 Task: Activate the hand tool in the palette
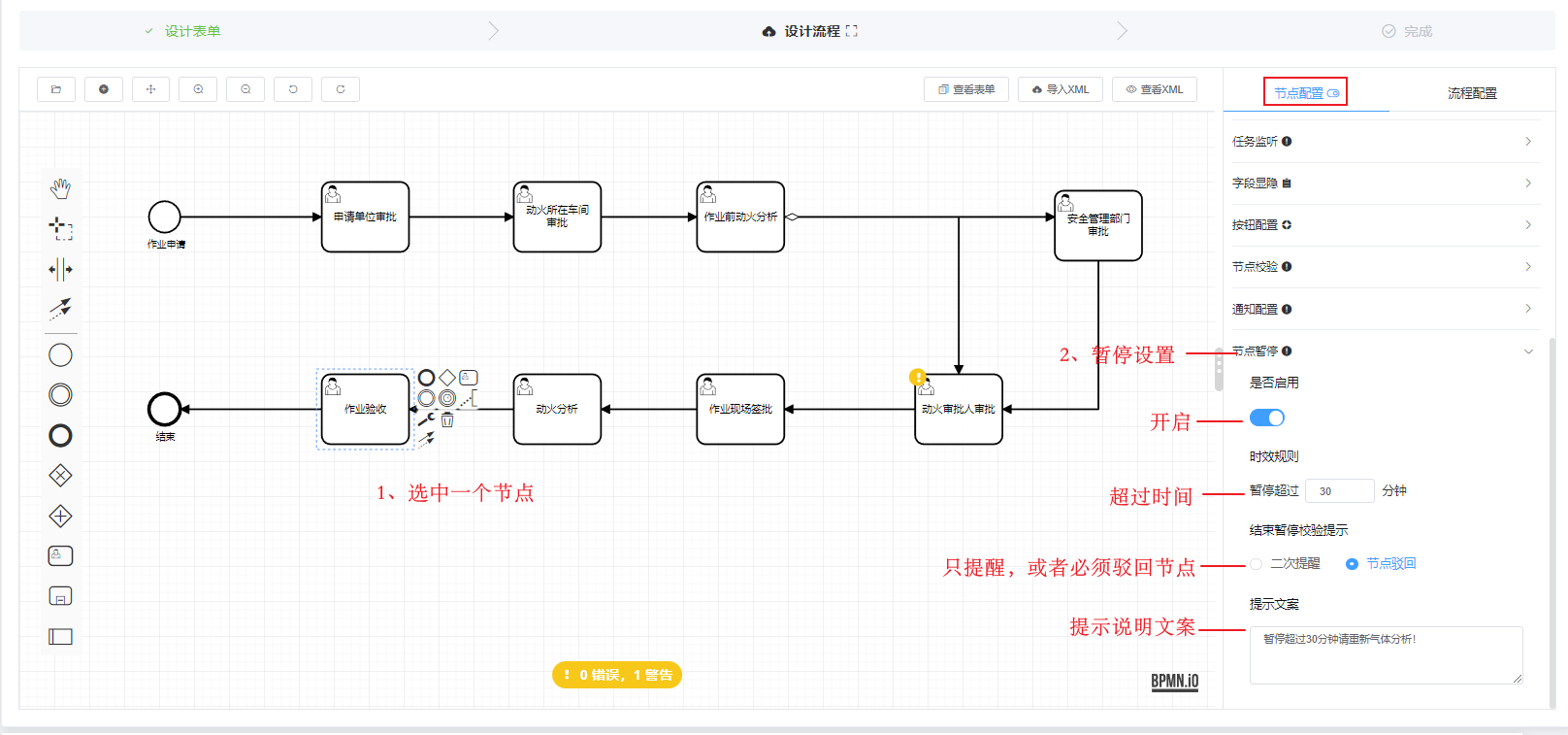(60, 188)
